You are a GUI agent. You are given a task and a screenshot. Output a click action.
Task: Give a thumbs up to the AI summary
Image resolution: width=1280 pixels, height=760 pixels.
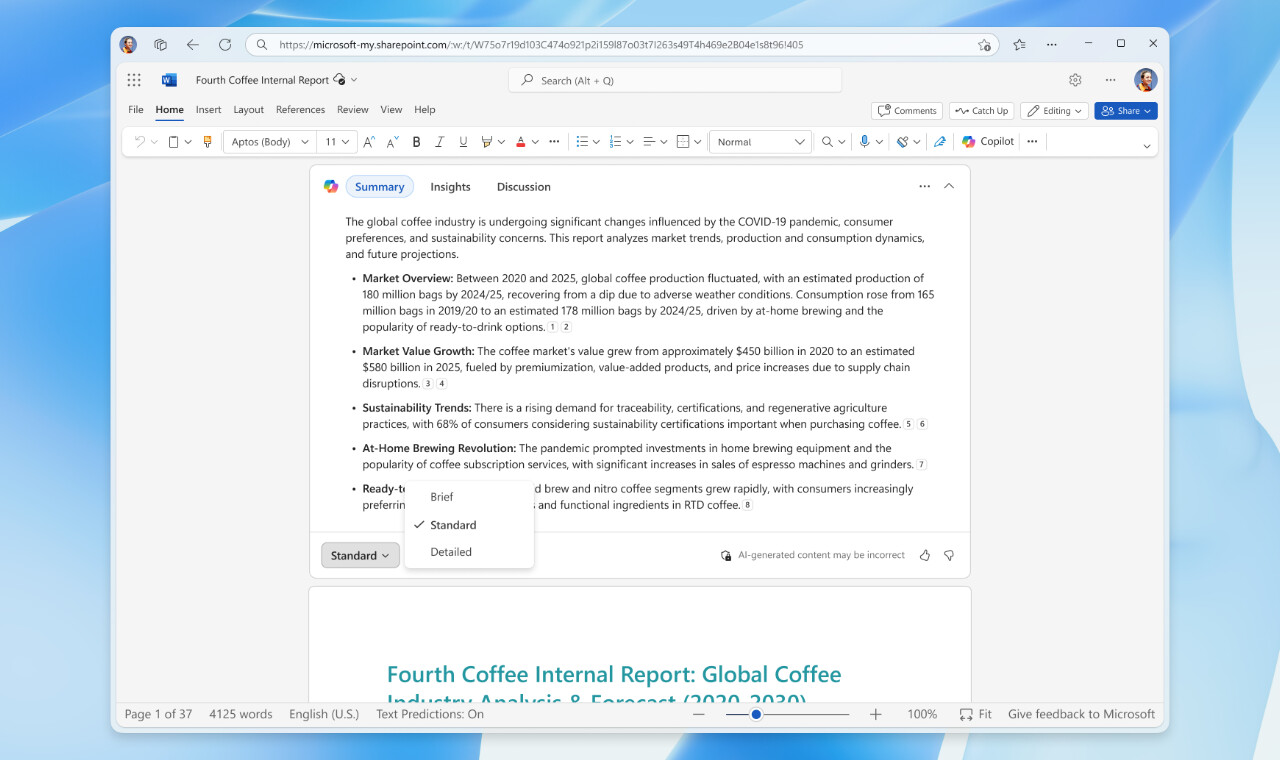[x=924, y=555]
